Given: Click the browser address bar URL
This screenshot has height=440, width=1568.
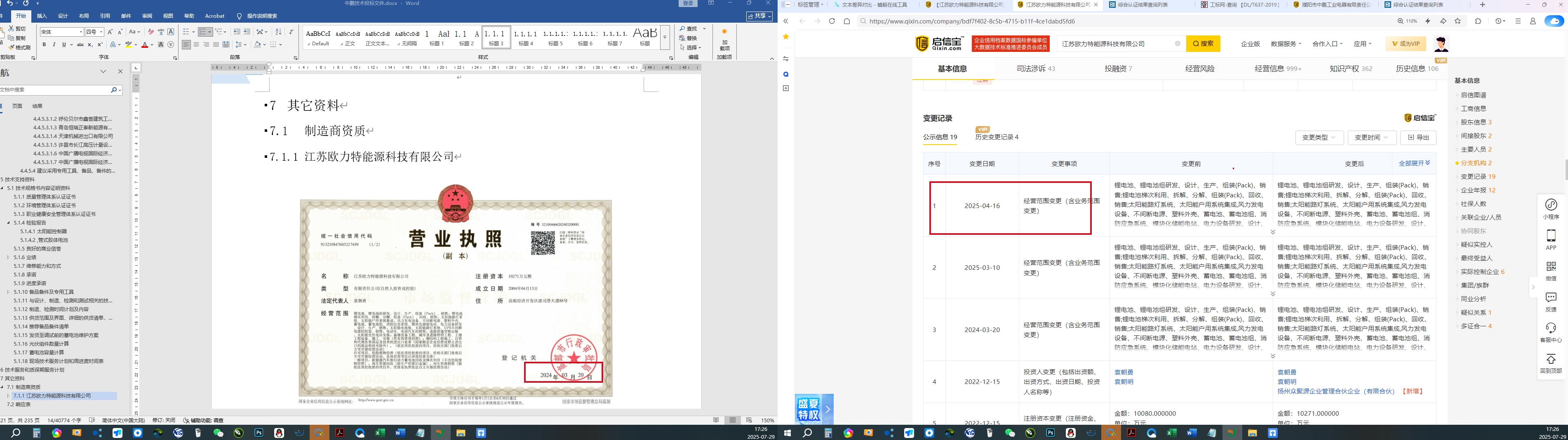Looking at the screenshot, I should click(971, 21).
